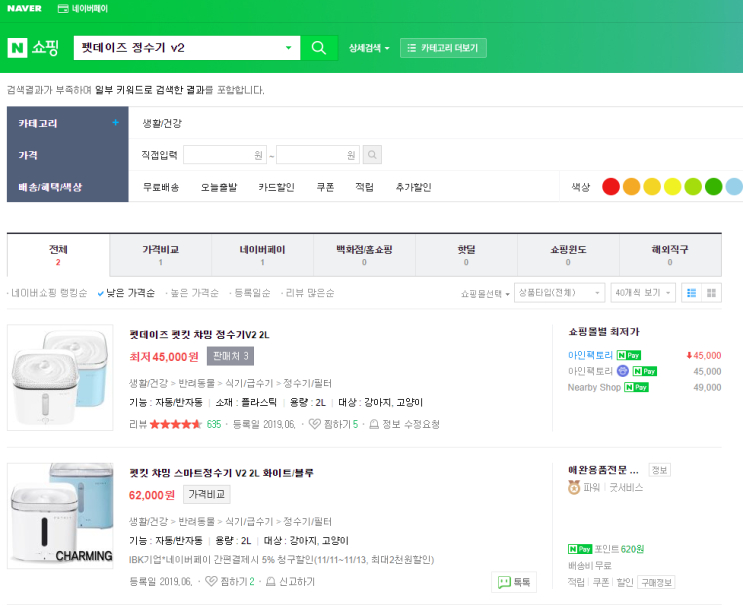
Task: Open the 쇼핑몰선택 dropdown
Action: [x=485, y=294]
